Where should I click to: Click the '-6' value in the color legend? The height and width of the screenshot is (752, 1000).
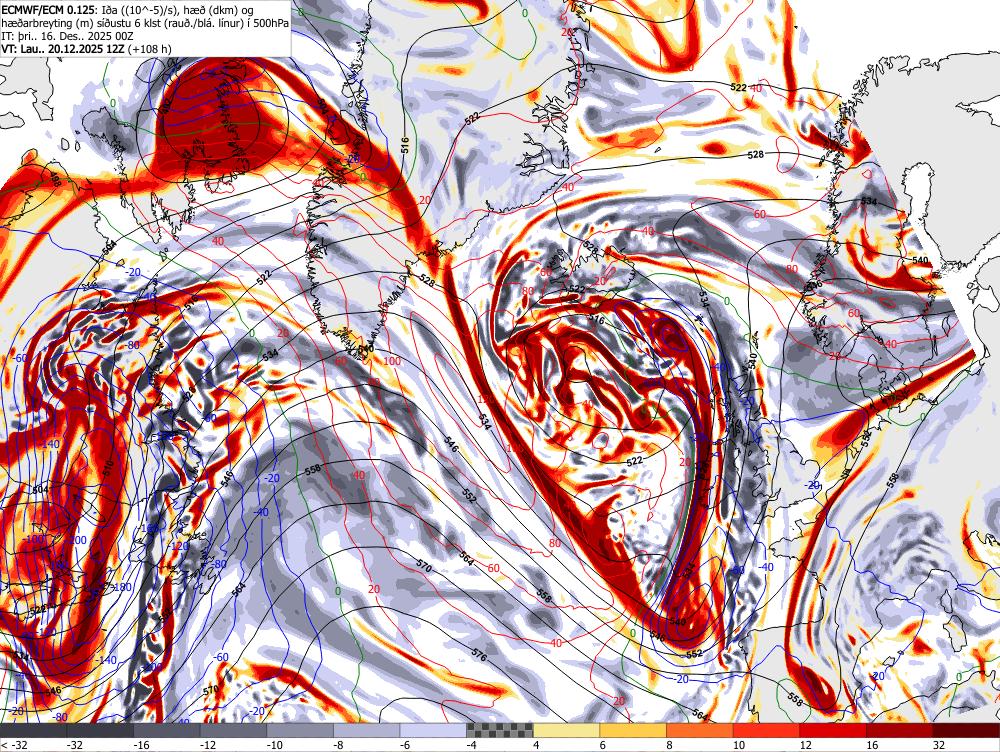(x=406, y=745)
